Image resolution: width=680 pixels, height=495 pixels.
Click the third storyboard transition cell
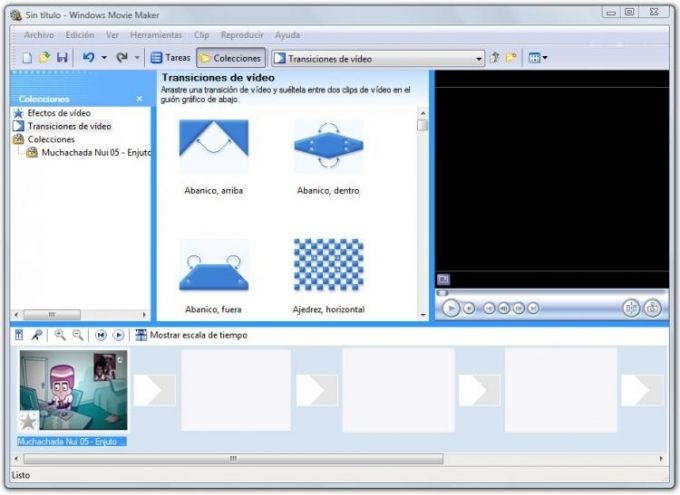click(x=479, y=390)
